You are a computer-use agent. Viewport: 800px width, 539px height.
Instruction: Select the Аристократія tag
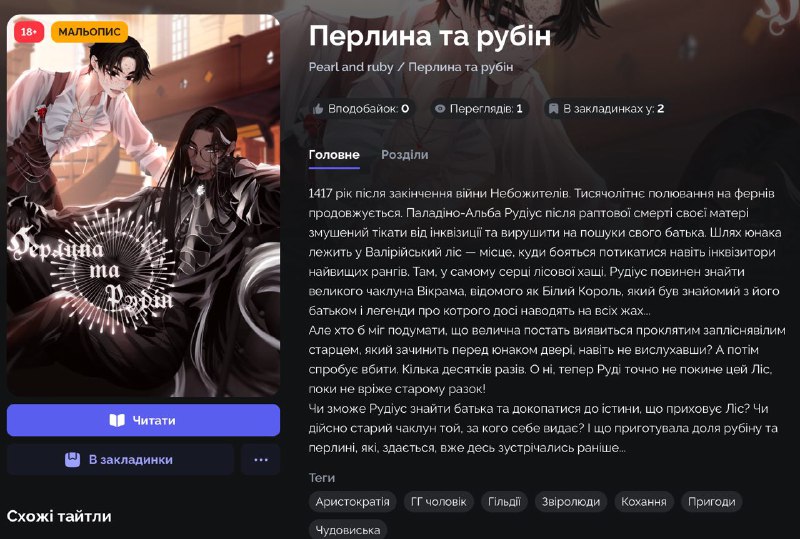point(353,502)
